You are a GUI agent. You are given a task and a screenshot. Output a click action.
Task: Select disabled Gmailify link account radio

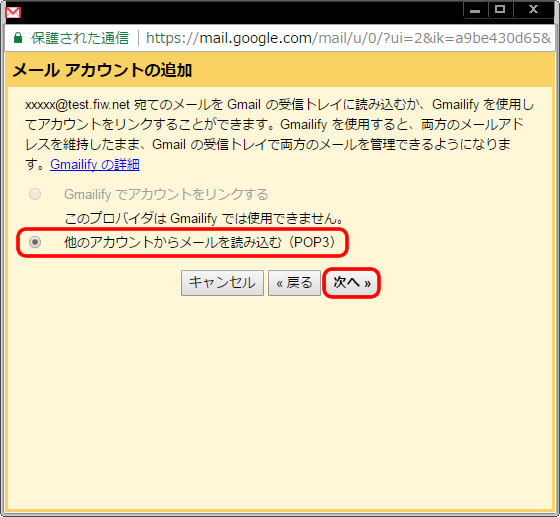coord(35,194)
